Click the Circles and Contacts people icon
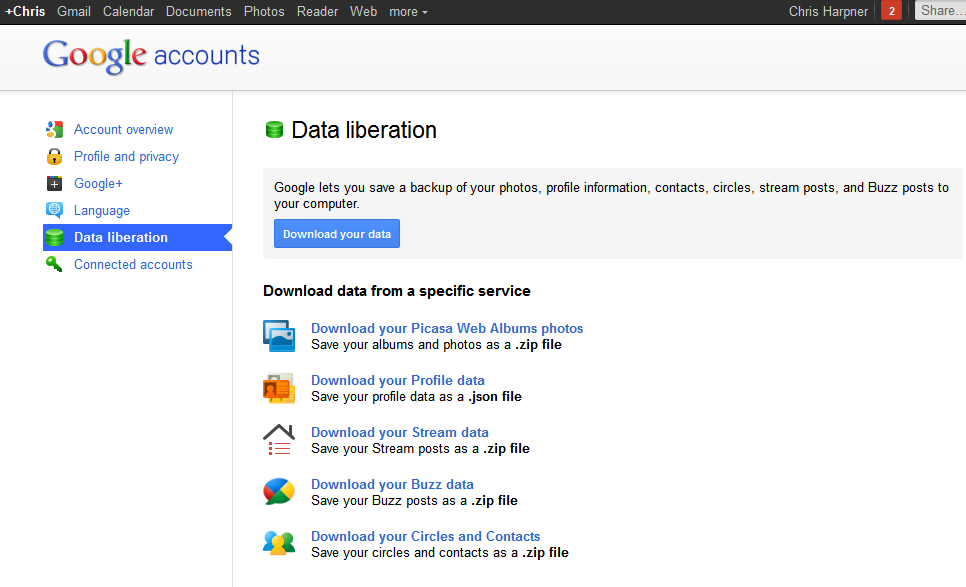Viewport: 966px width, 587px height. click(279, 543)
